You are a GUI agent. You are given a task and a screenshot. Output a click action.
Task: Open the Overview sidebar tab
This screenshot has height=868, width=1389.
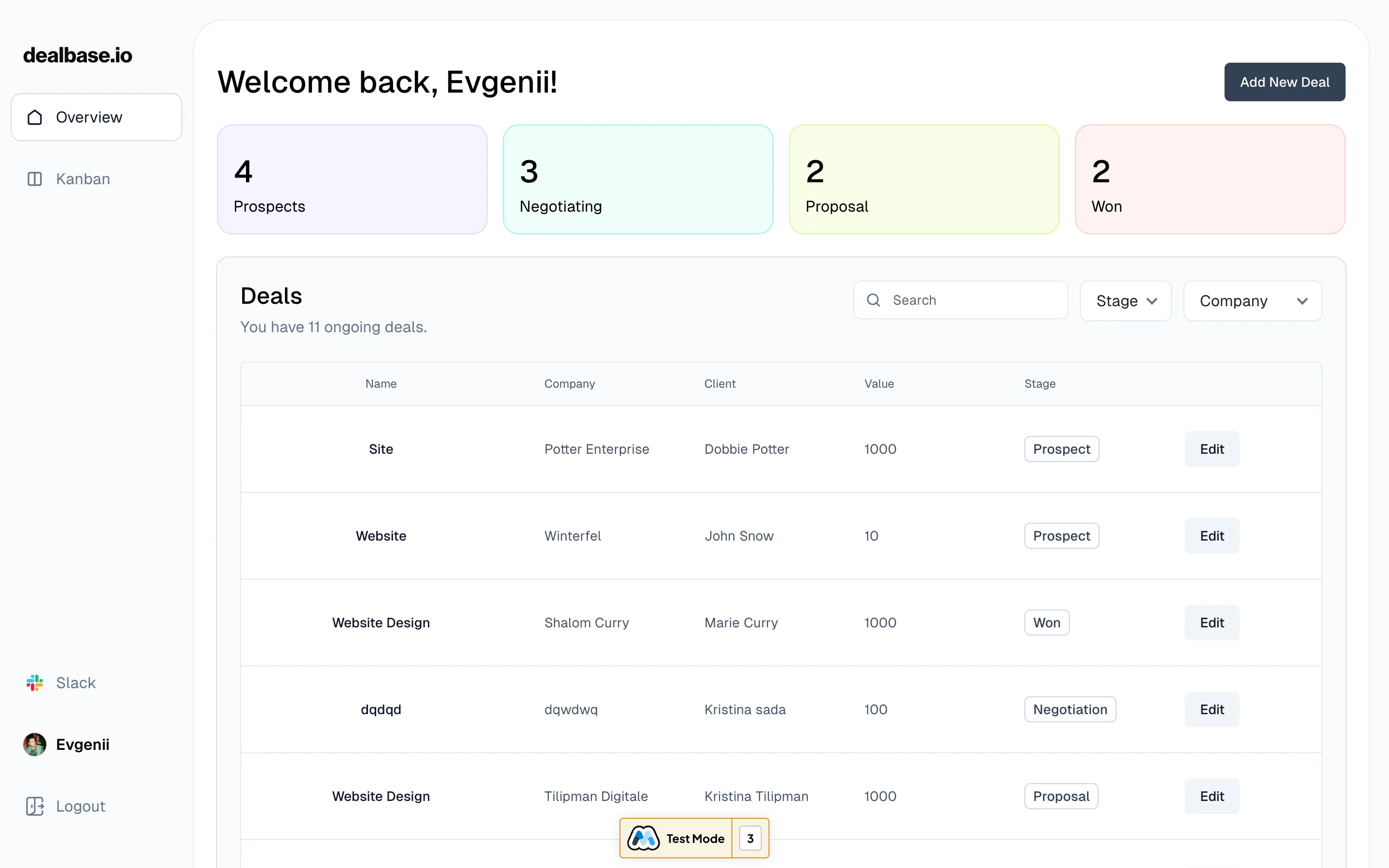tap(96, 117)
